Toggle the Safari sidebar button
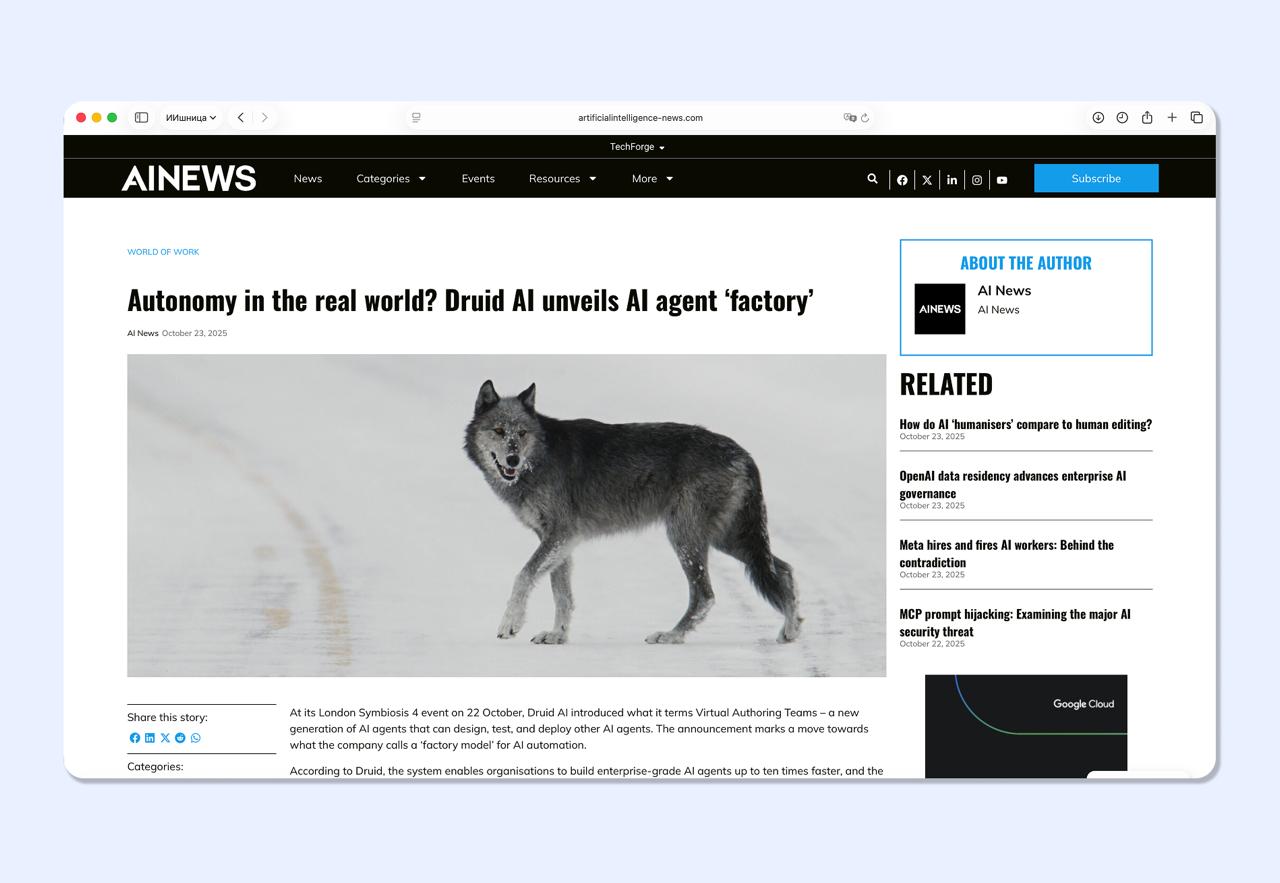 pos(142,118)
